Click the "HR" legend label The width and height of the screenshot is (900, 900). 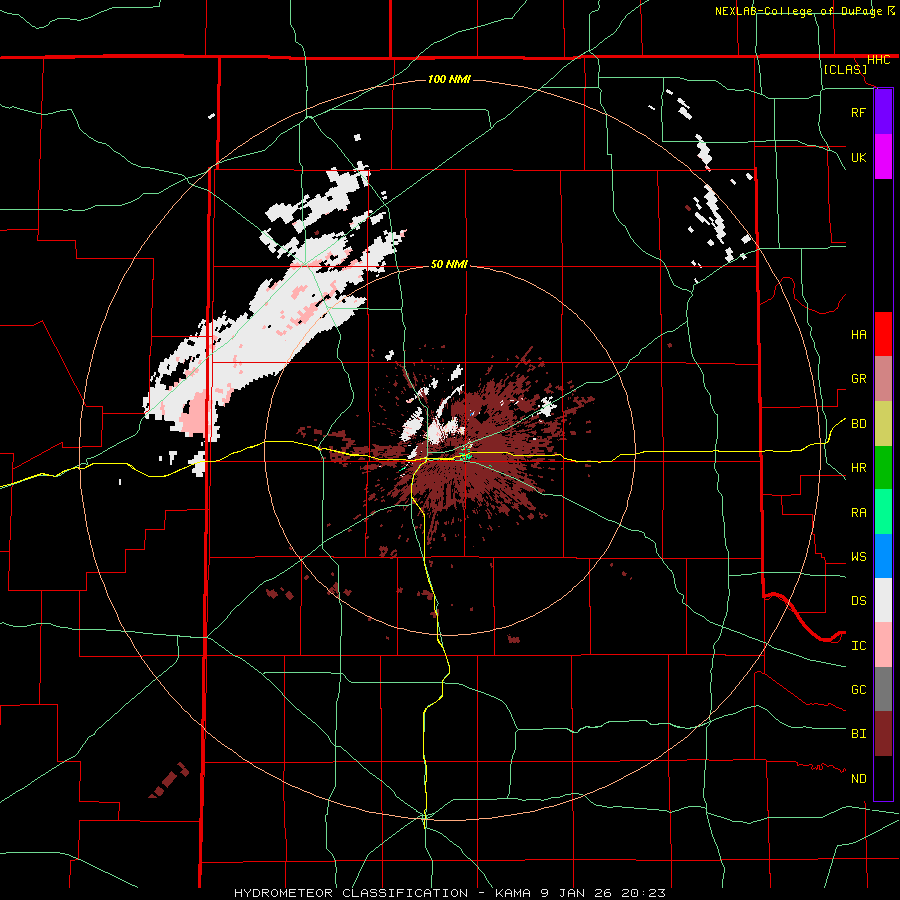tap(858, 468)
